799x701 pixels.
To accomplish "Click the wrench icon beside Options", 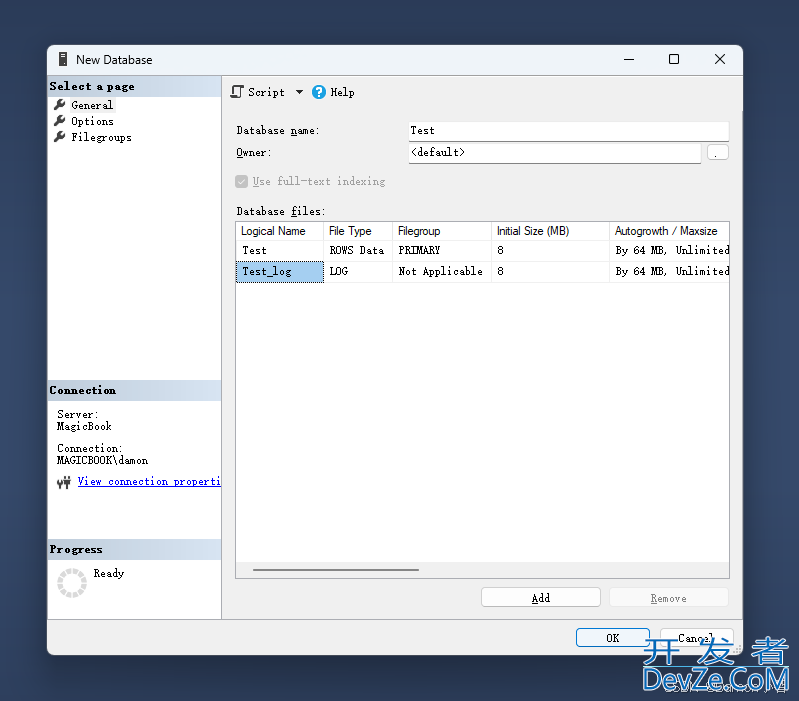I will point(60,121).
